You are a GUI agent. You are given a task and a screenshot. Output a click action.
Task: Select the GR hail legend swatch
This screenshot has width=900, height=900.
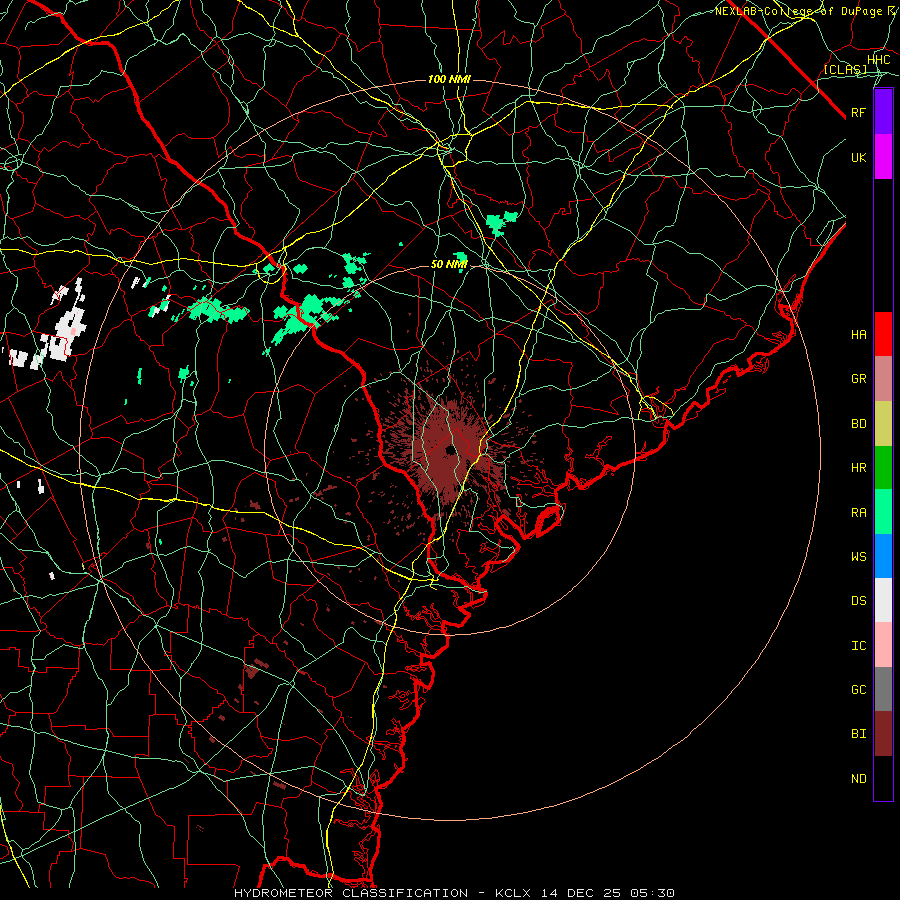[x=883, y=379]
